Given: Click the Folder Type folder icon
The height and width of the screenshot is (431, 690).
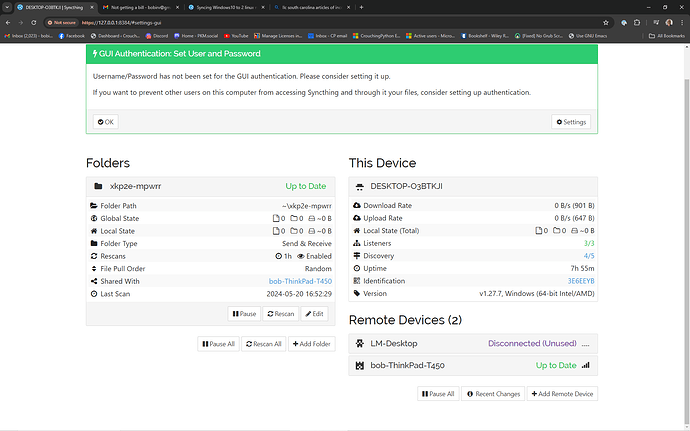Looking at the screenshot, I should click(94, 243).
